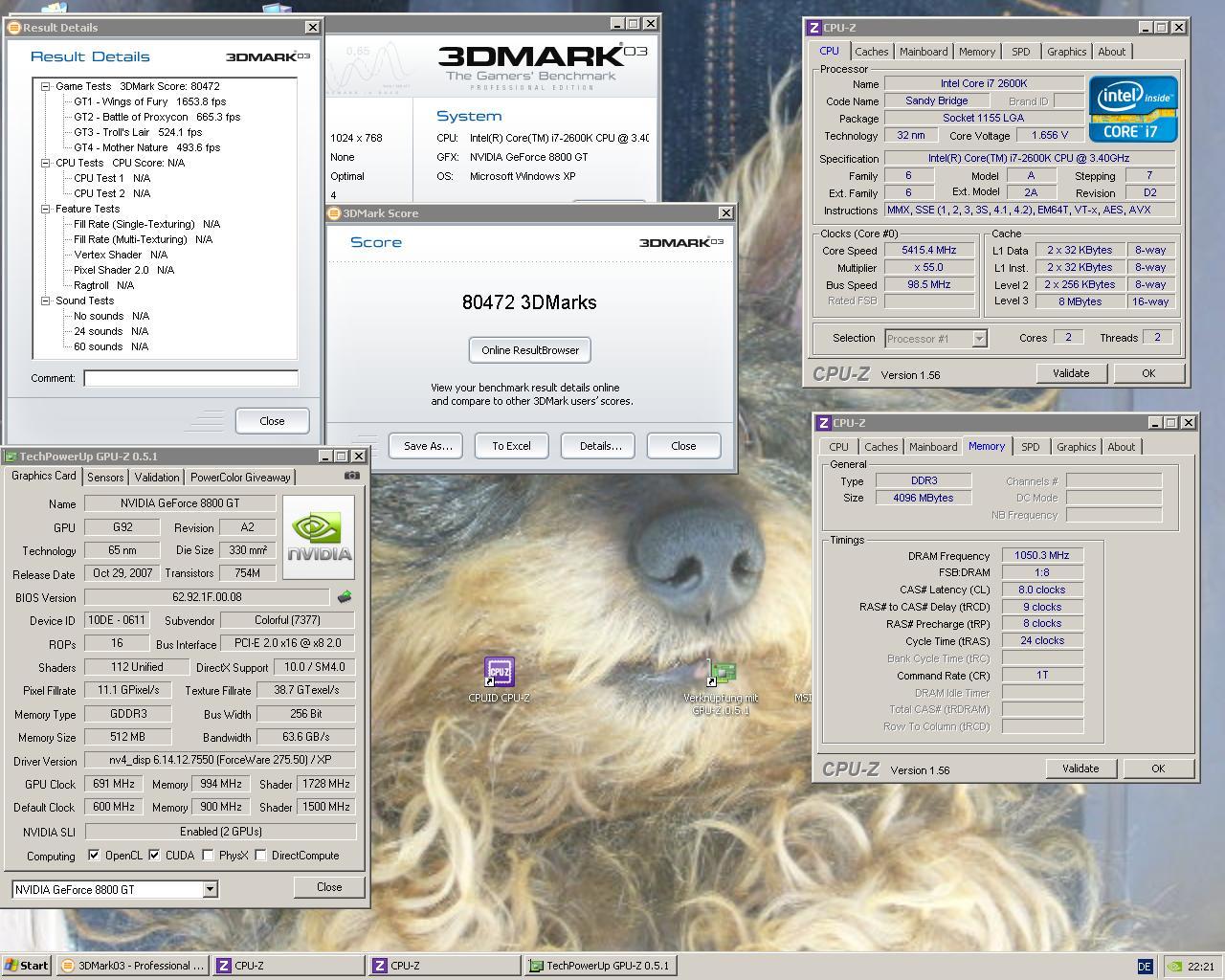1225x980 pixels.
Task: Click the NVIDIA tray icon in system tray
Action: click(1173, 967)
